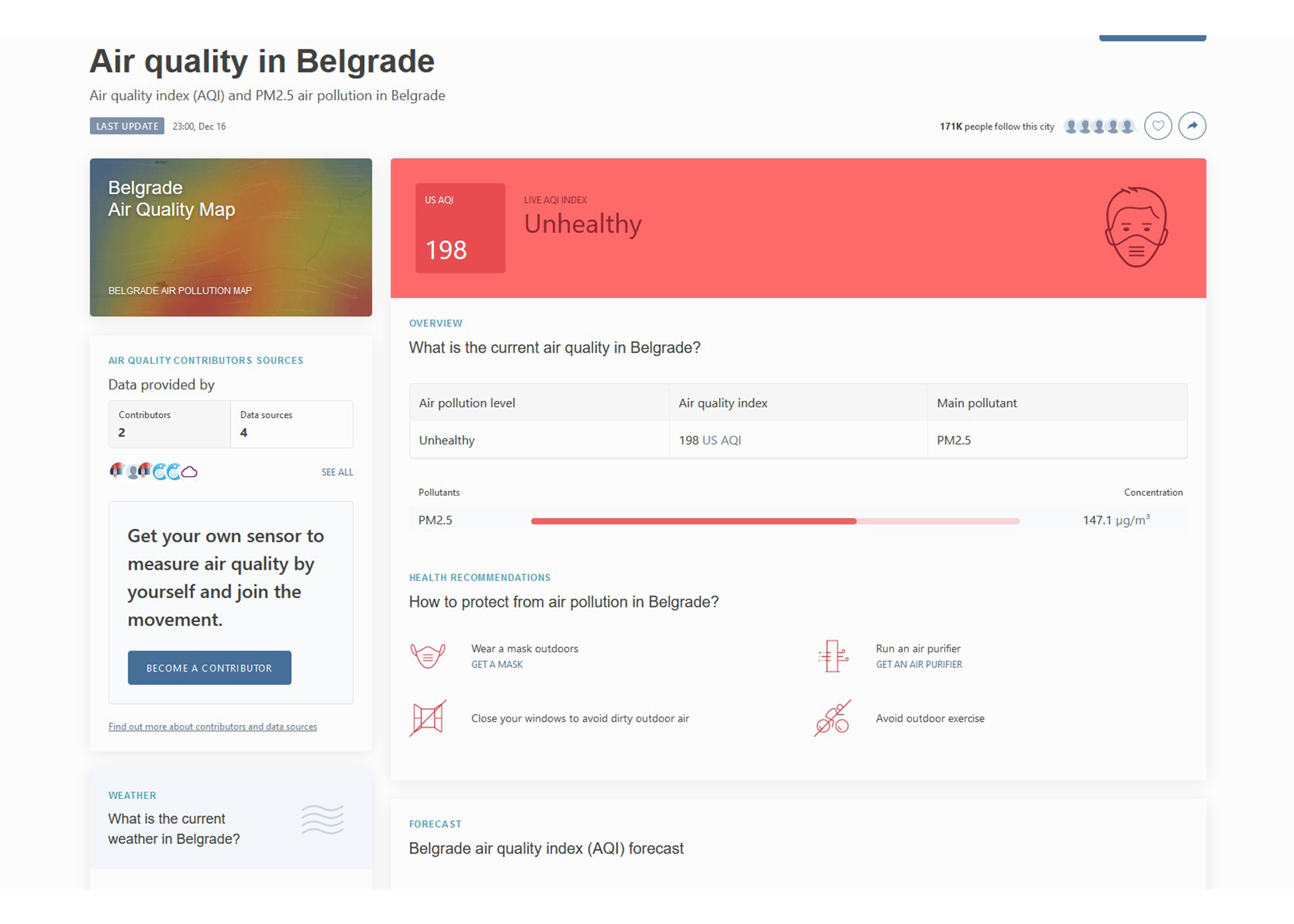Click the share arrow icon

1192,126
